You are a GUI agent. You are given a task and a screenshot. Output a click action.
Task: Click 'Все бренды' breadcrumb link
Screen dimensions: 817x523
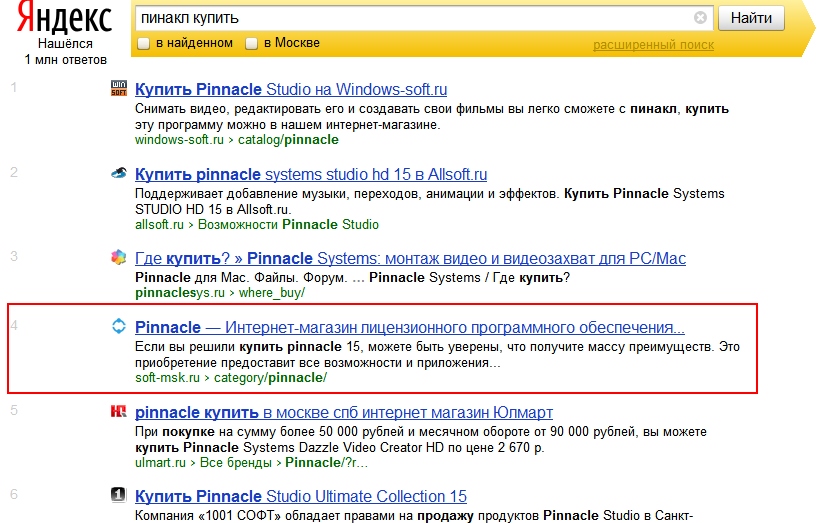236,463
